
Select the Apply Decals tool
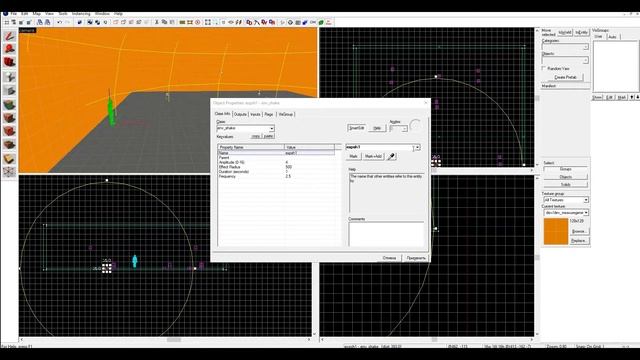click(x=9, y=131)
